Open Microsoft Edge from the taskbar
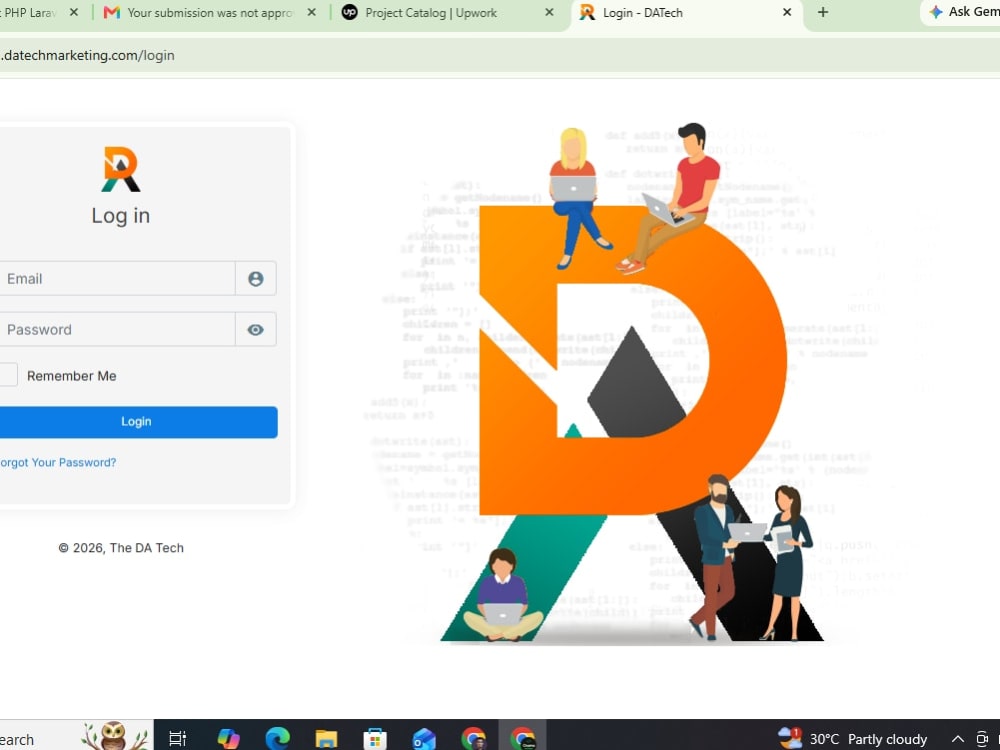The height and width of the screenshot is (750, 1000). tap(277, 739)
